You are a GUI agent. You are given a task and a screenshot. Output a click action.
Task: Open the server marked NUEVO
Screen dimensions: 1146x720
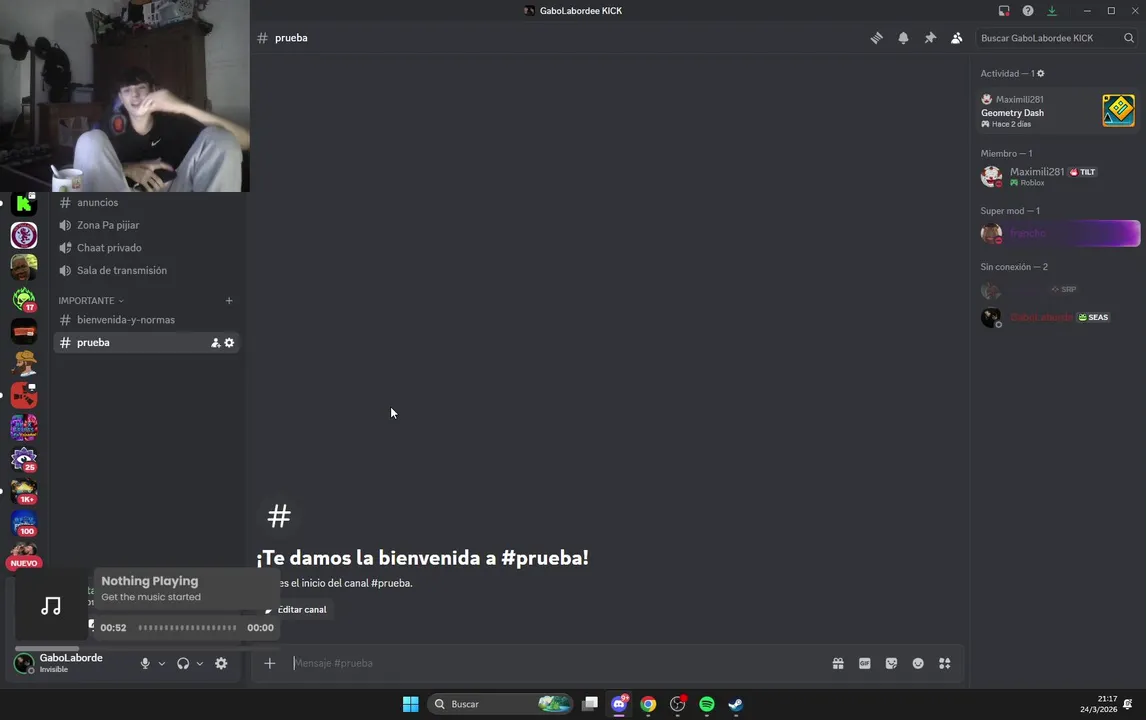24,556
